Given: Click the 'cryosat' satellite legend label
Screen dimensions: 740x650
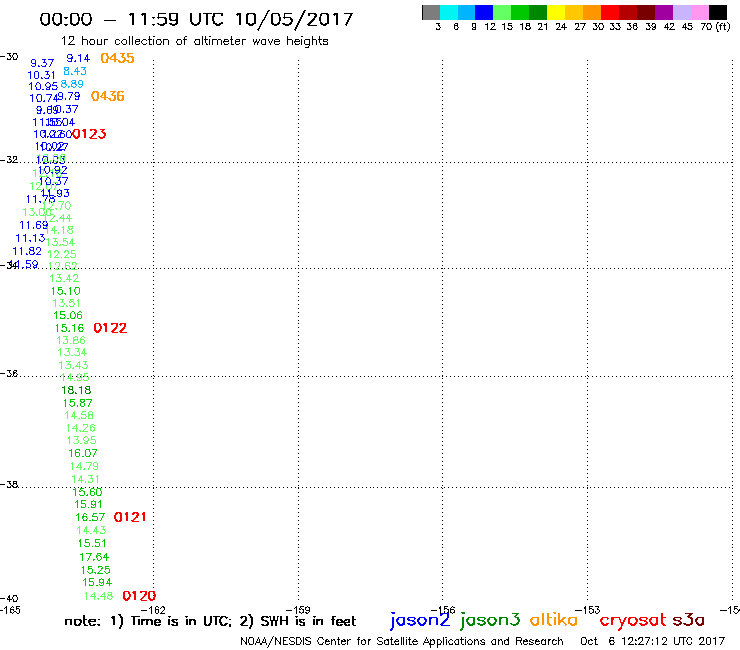Looking at the screenshot, I should coord(633,621).
